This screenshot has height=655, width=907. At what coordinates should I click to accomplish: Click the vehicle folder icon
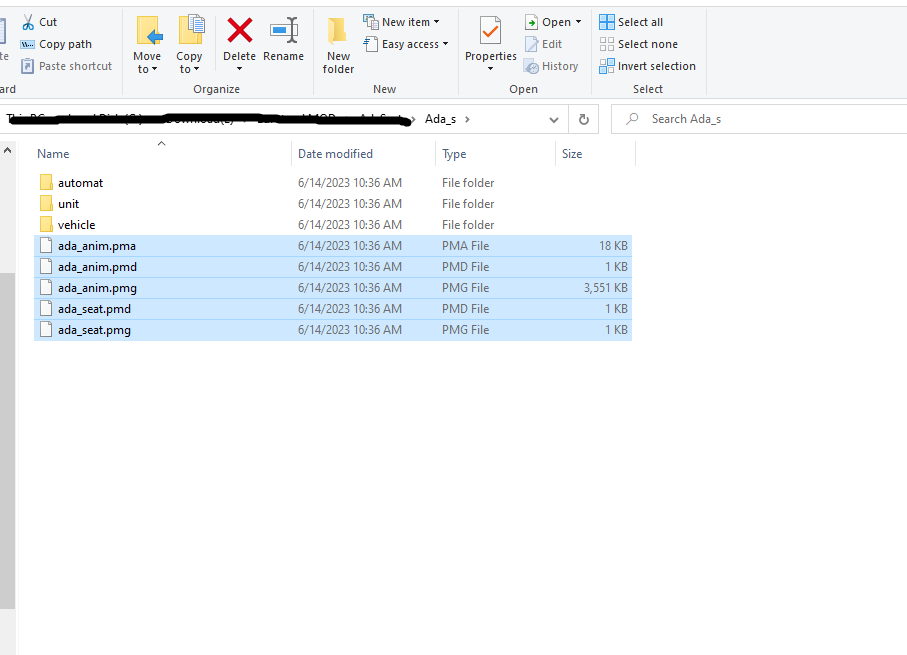point(46,225)
